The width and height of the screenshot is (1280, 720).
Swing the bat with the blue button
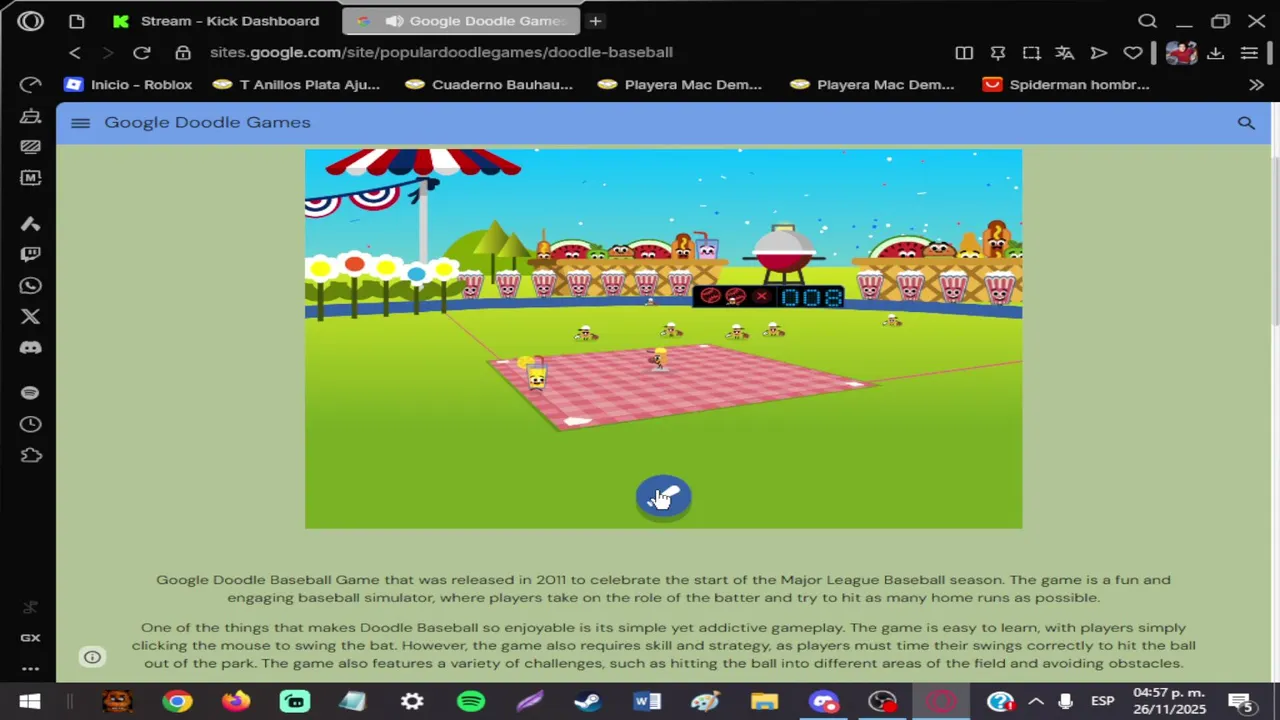tap(664, 497)
